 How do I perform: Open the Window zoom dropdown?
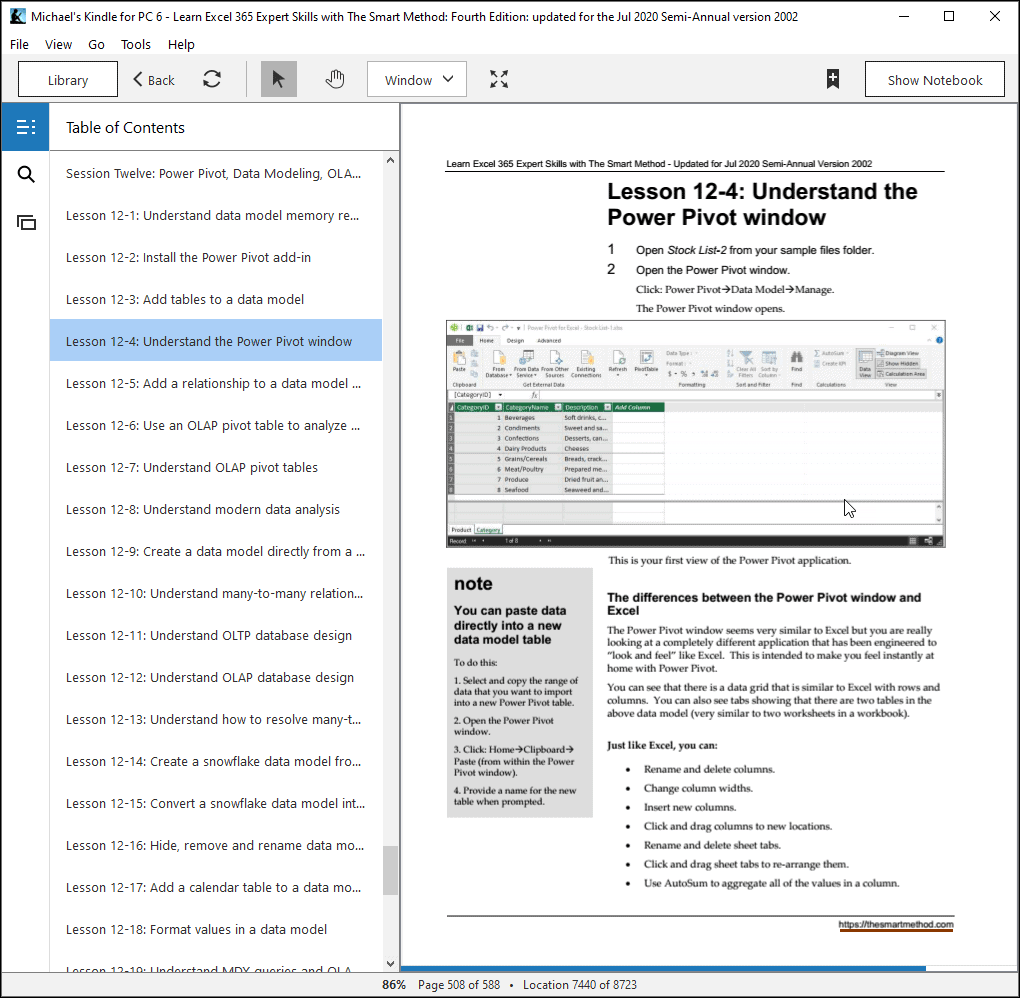pos(417,79)
